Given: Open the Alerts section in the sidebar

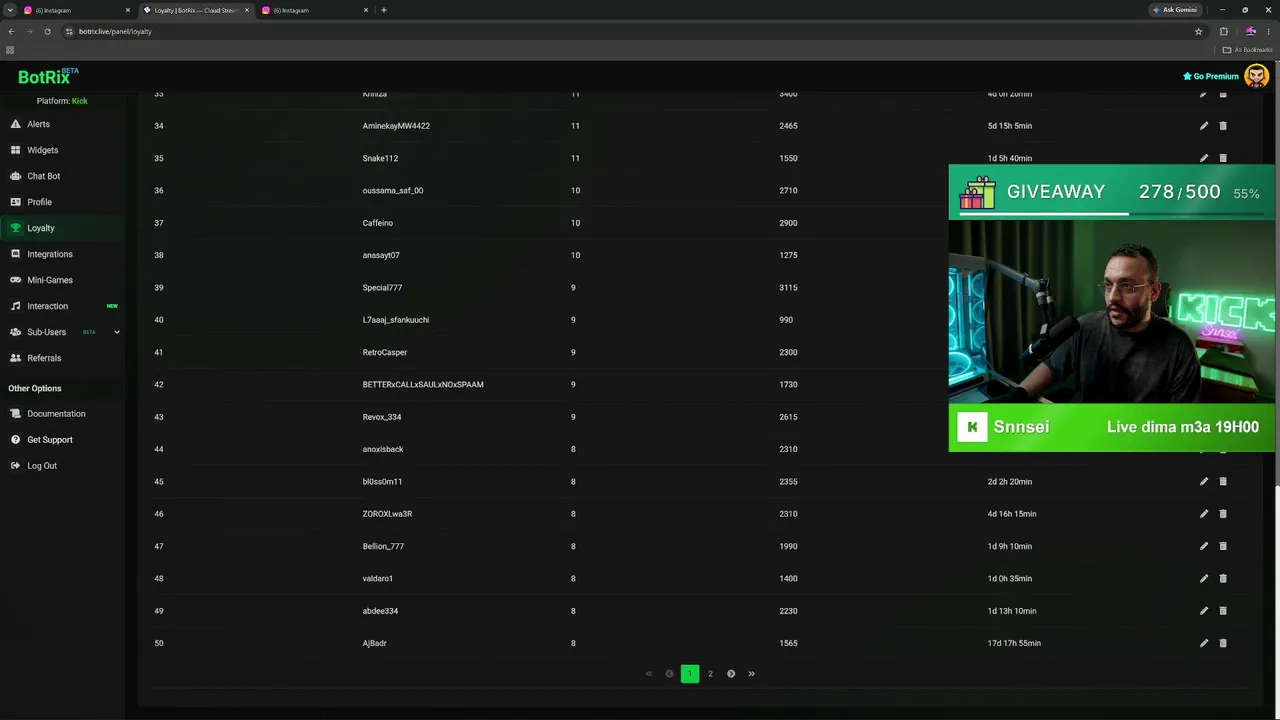Looking at the screenshot, I should (38, 124).
